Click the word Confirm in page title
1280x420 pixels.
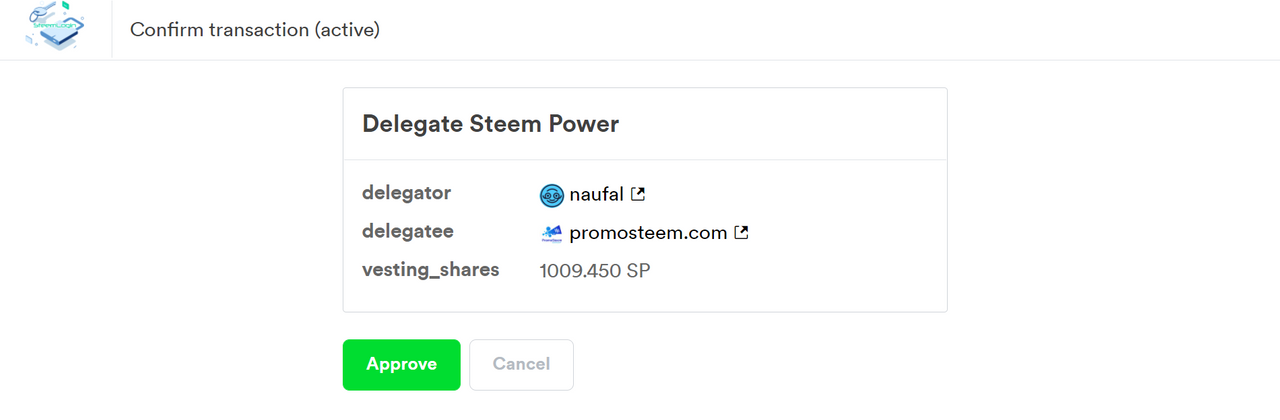coord(166,30)
